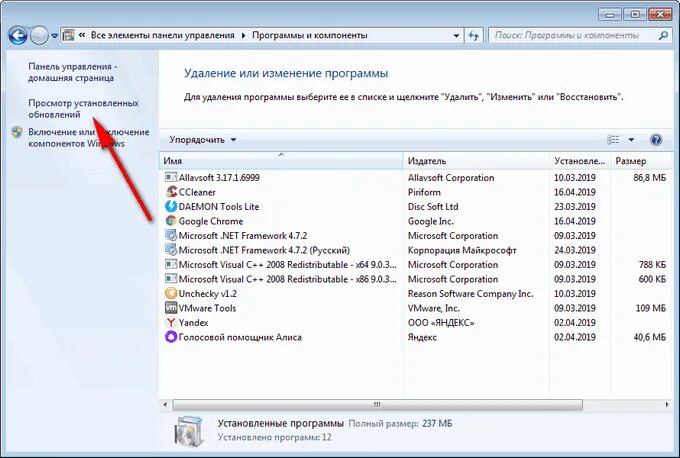Sort by the Размер column header
Image resolution: width=680 pixels, height=458 pixels.
tap(641, 161)
